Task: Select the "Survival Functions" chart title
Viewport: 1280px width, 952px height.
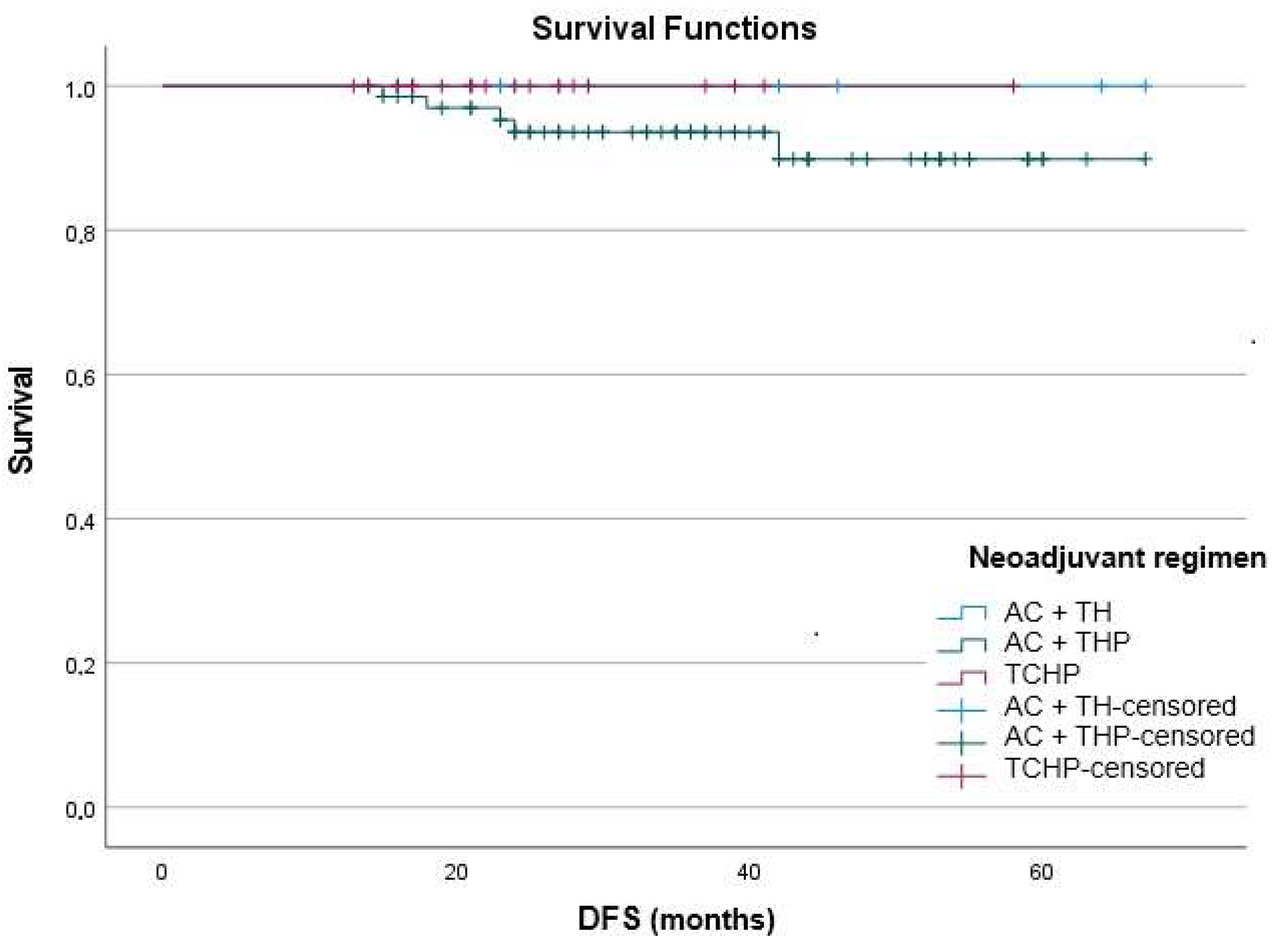Action: (673, 28)
